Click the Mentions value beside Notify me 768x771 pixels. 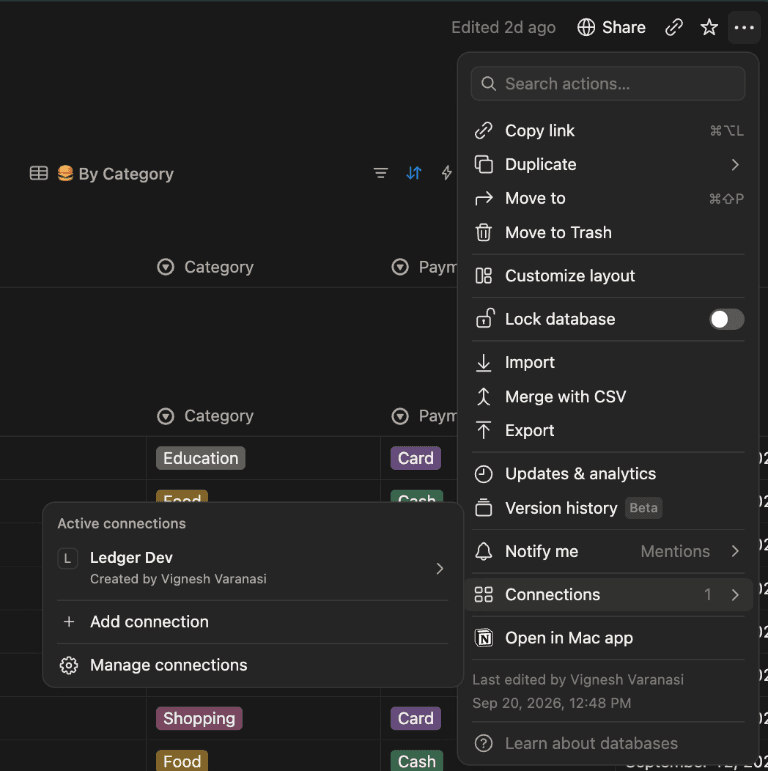coord(675,551)
